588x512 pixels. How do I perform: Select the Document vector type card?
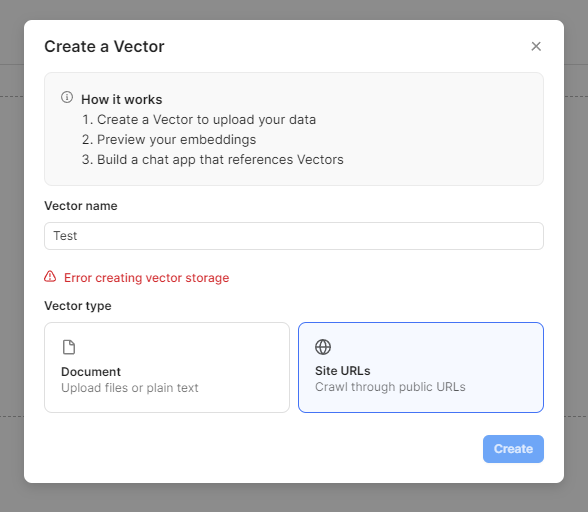coord(167,368)
